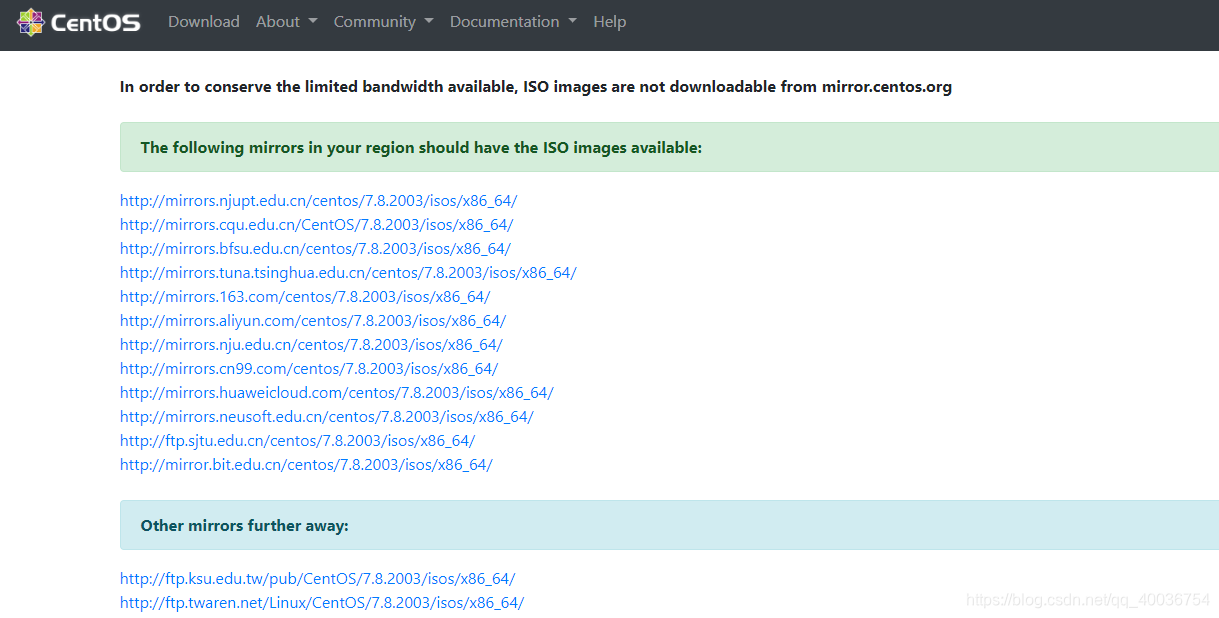The height and width of the screenshot is (618, 1219).
Task: Open the mirrors.163.com mirror link
Action: pos(305,297)
